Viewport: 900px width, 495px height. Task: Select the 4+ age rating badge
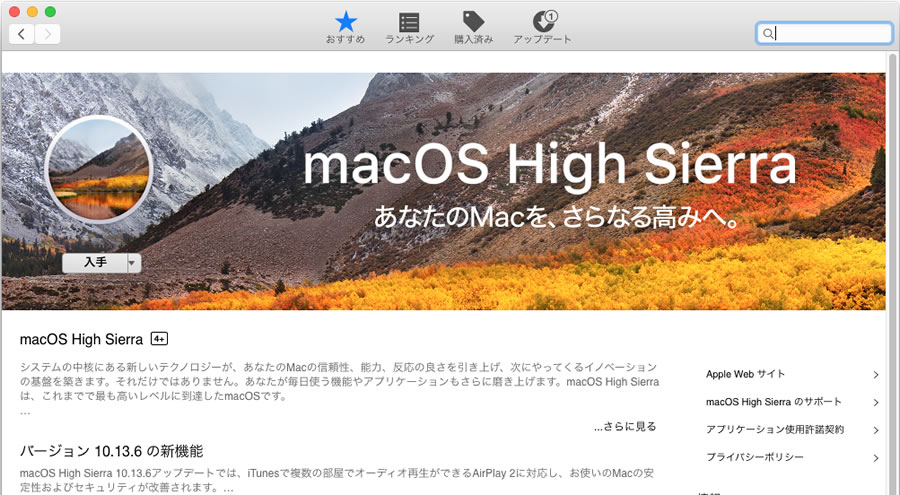tap(159, 339)
